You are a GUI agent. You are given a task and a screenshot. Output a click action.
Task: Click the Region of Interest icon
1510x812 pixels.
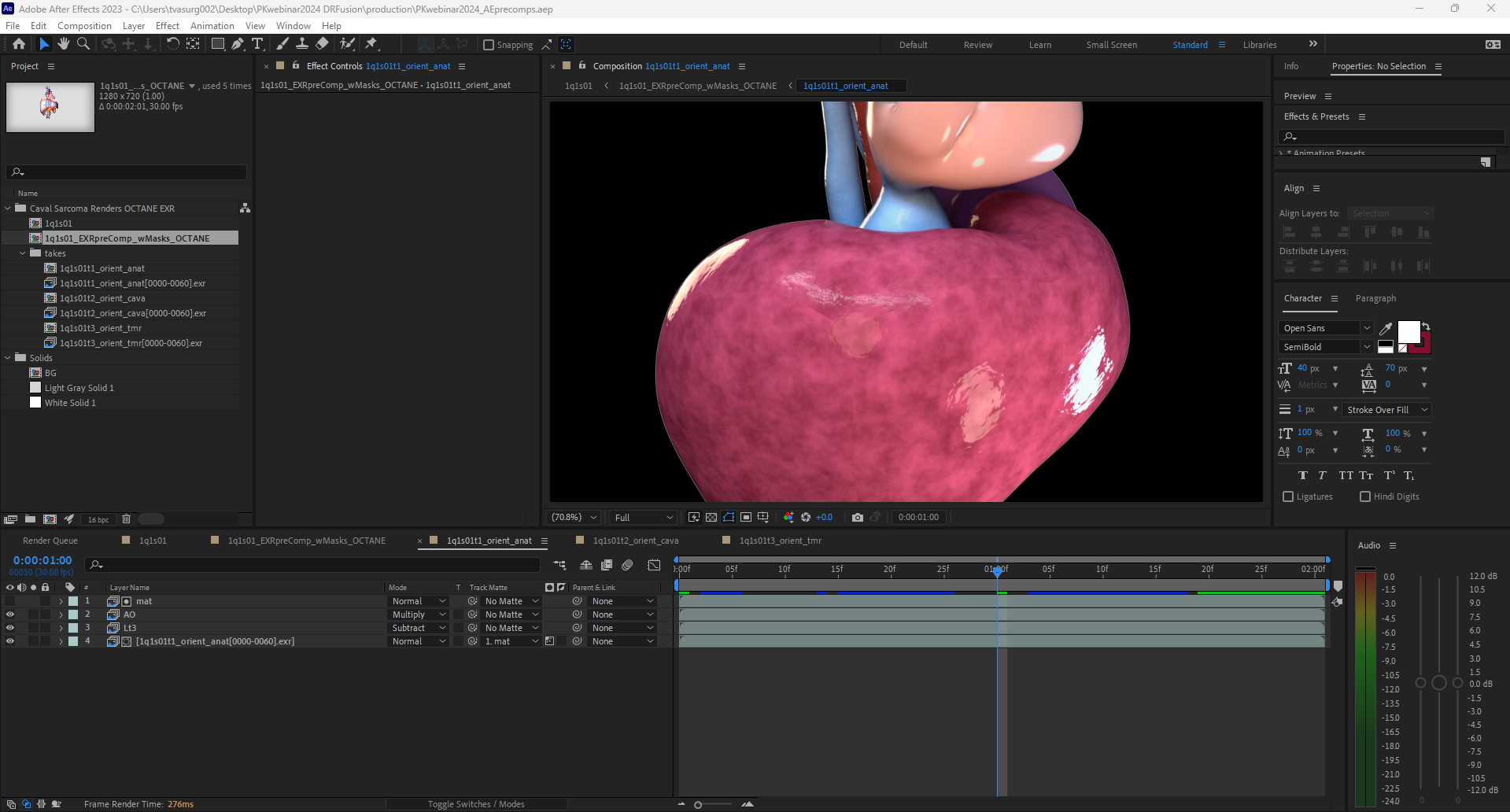click(x=746, y=517)
